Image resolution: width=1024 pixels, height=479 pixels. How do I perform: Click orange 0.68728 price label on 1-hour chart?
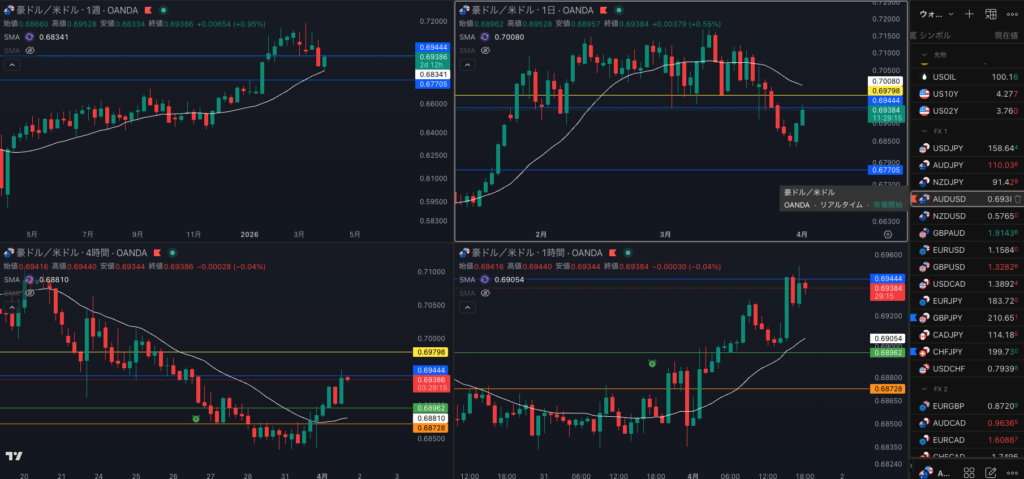click(886, 389)
